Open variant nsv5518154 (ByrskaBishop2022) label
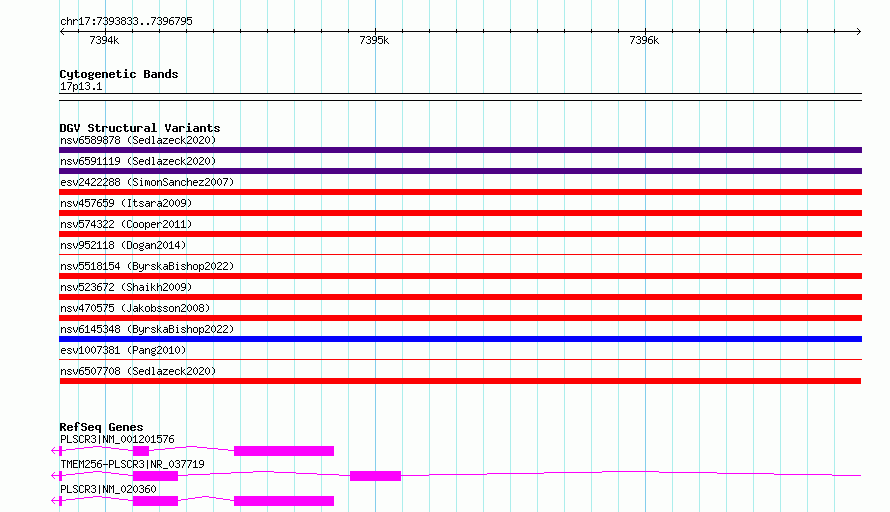The image size is (890, 512). (x=147, y=266)
